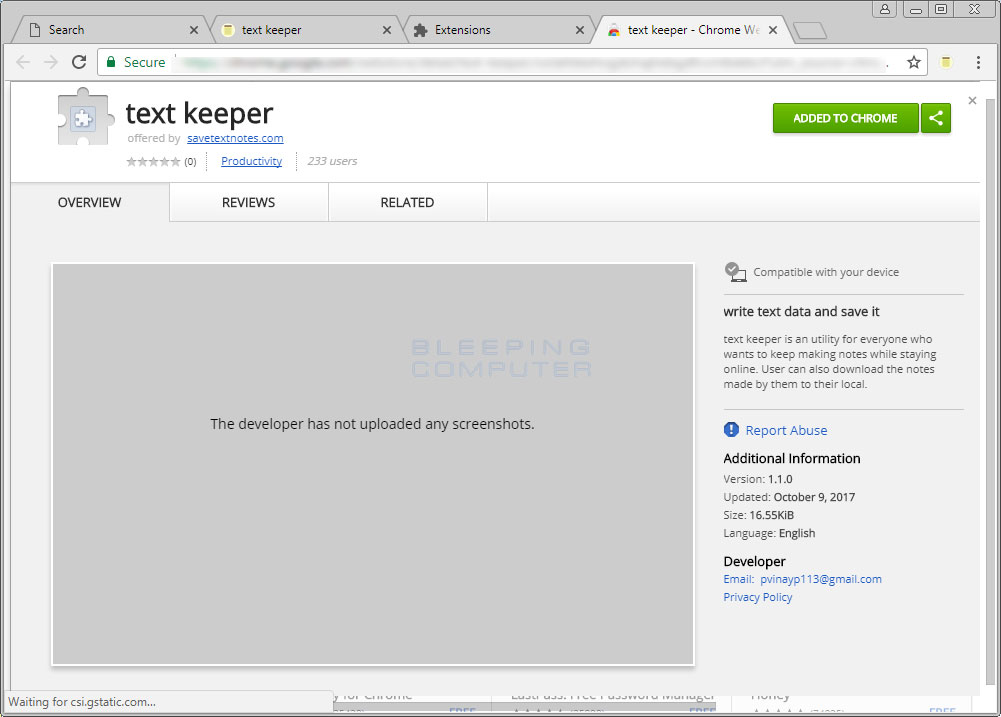1001x717 pixels.
Task: Click the browser back arrow
Action: 23,62
